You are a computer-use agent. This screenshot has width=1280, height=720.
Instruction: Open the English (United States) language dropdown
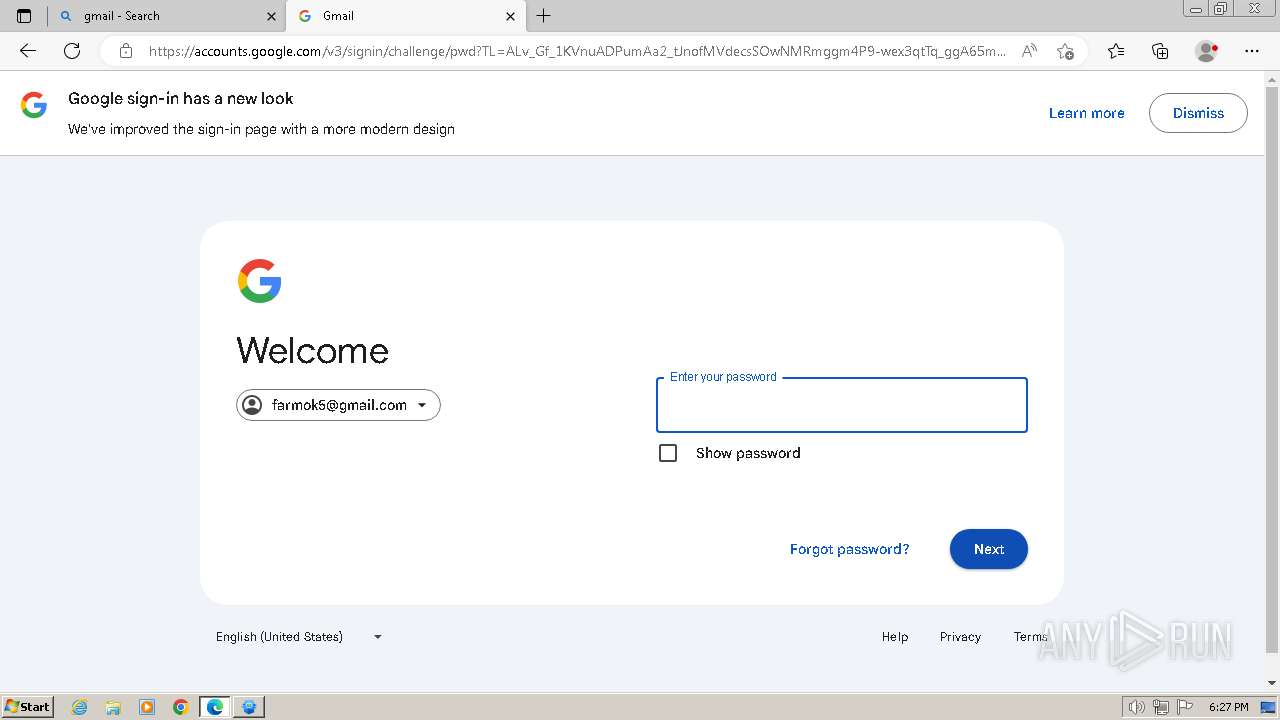pos(298,637)
